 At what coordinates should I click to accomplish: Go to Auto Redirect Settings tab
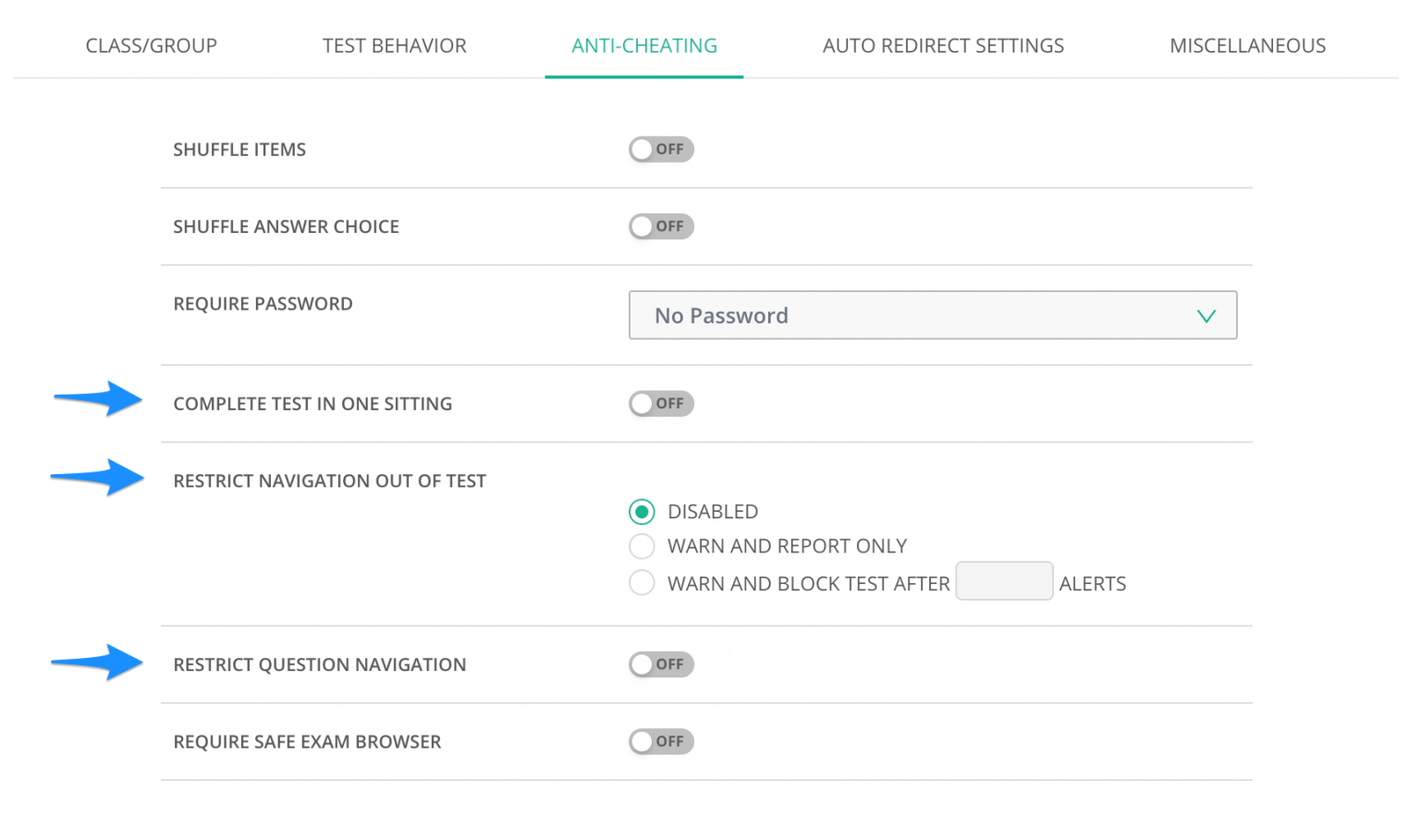point(943,45)
